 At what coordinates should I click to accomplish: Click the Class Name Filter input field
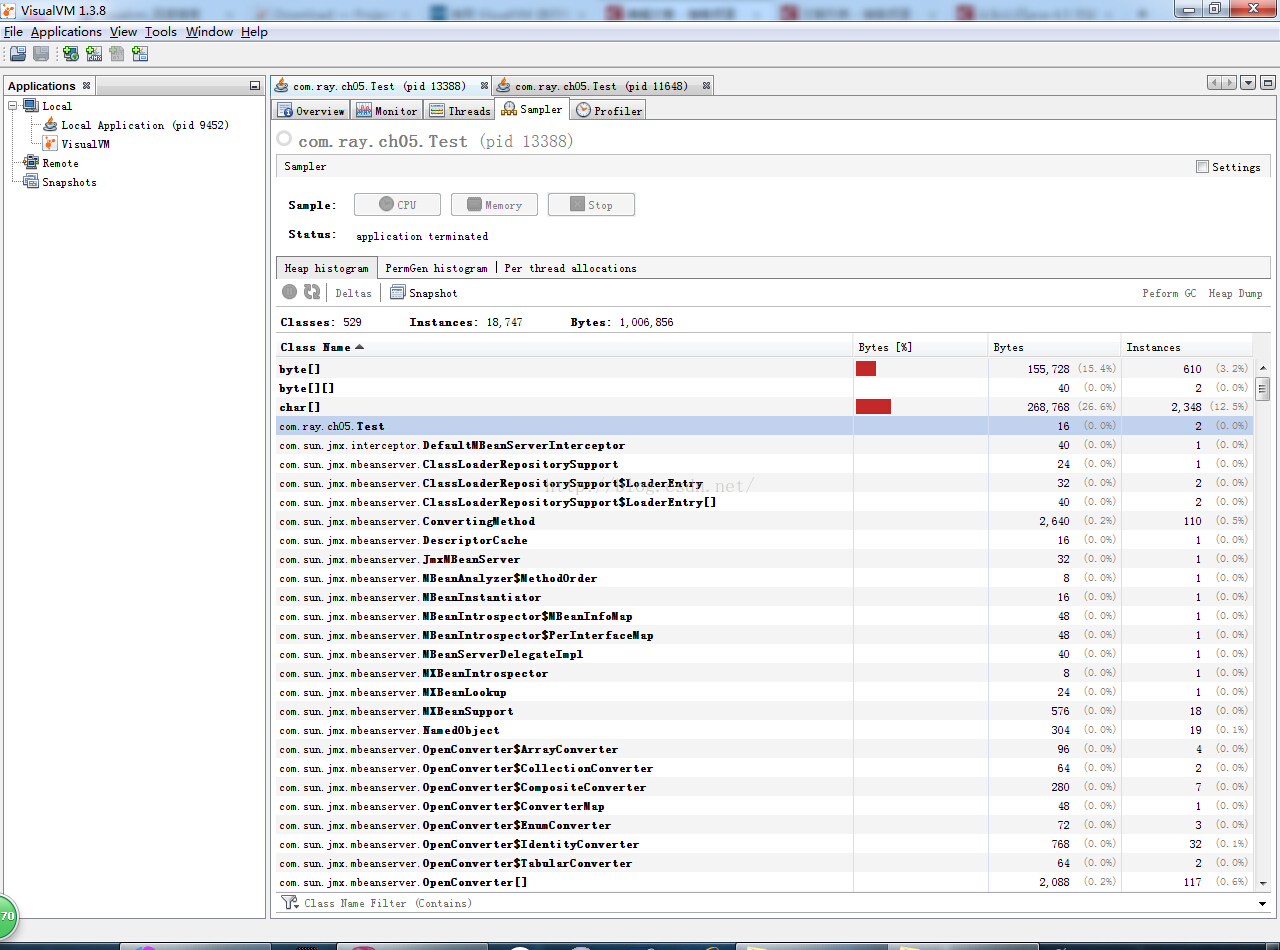point(778,903)
